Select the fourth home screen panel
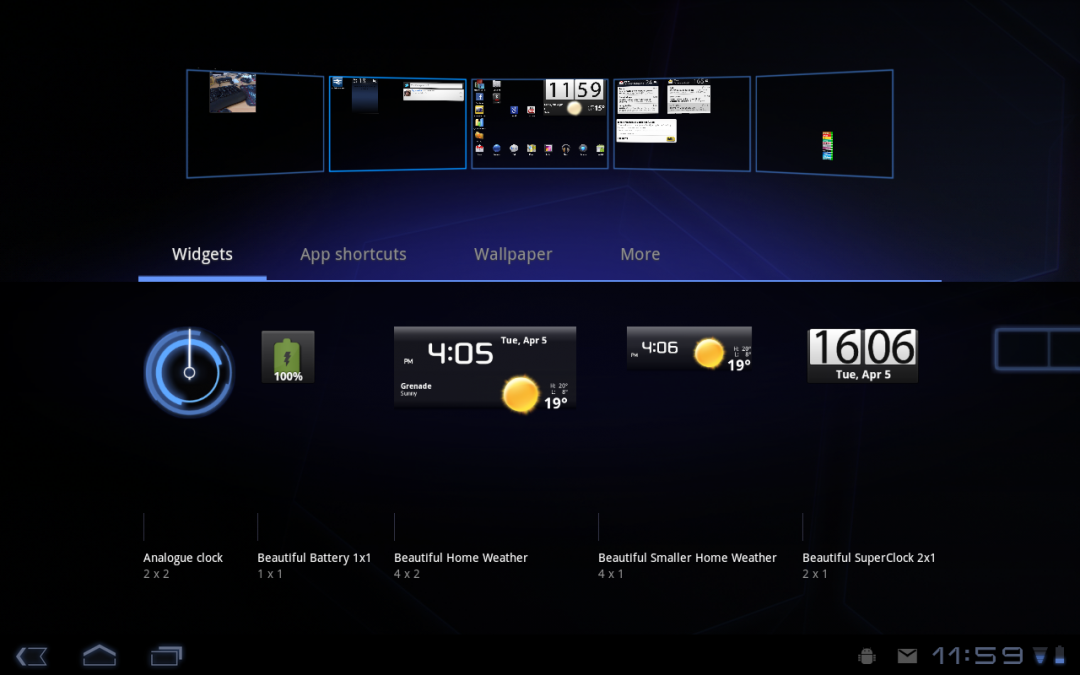The image size is (1080, 675). coord(682,123)
